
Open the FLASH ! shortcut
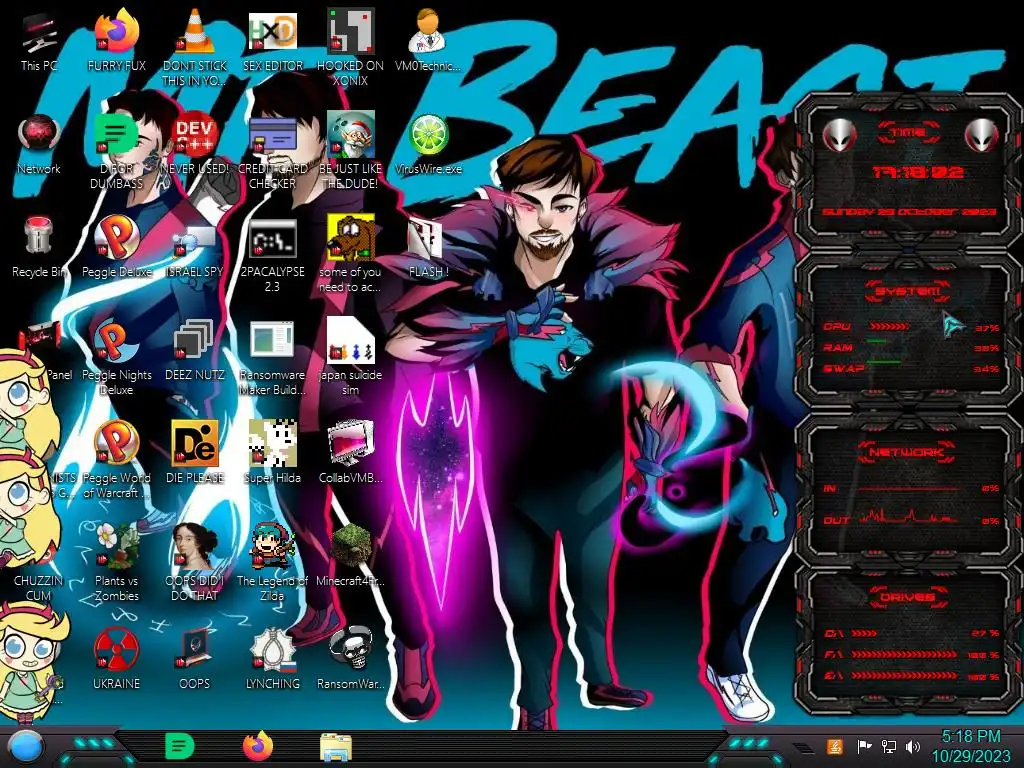click(x=428, y=248)
